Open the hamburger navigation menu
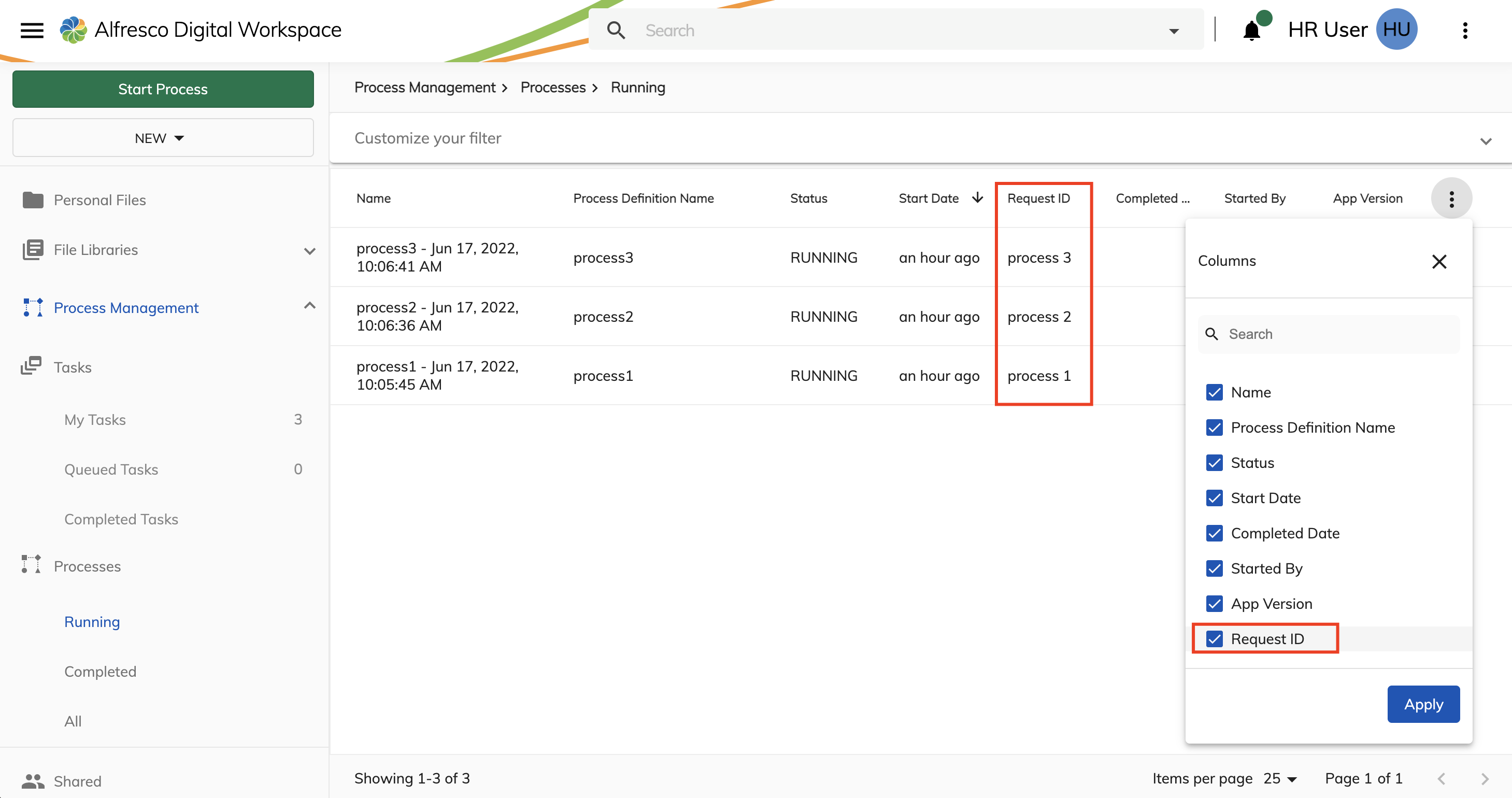1512x798 pixels. [32, 30]
